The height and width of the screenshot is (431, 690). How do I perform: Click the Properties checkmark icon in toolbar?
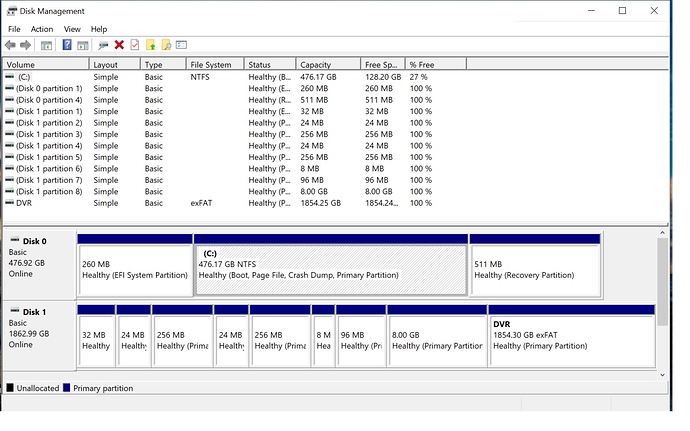[x=134, y=45]
